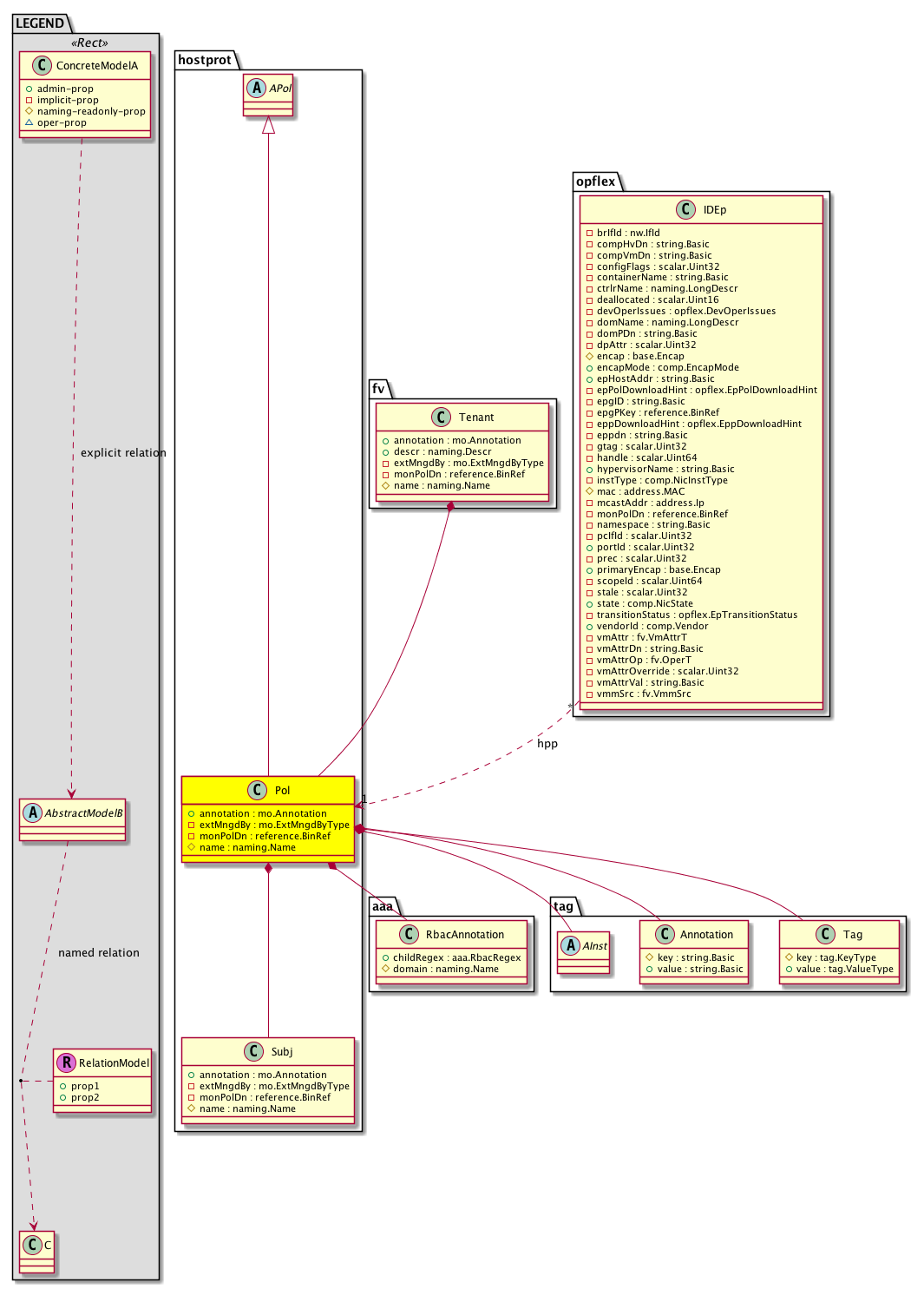Viewport: 924px width, 1289px height.
Task: Click the C icon beside Tenant
Action: 441,418
